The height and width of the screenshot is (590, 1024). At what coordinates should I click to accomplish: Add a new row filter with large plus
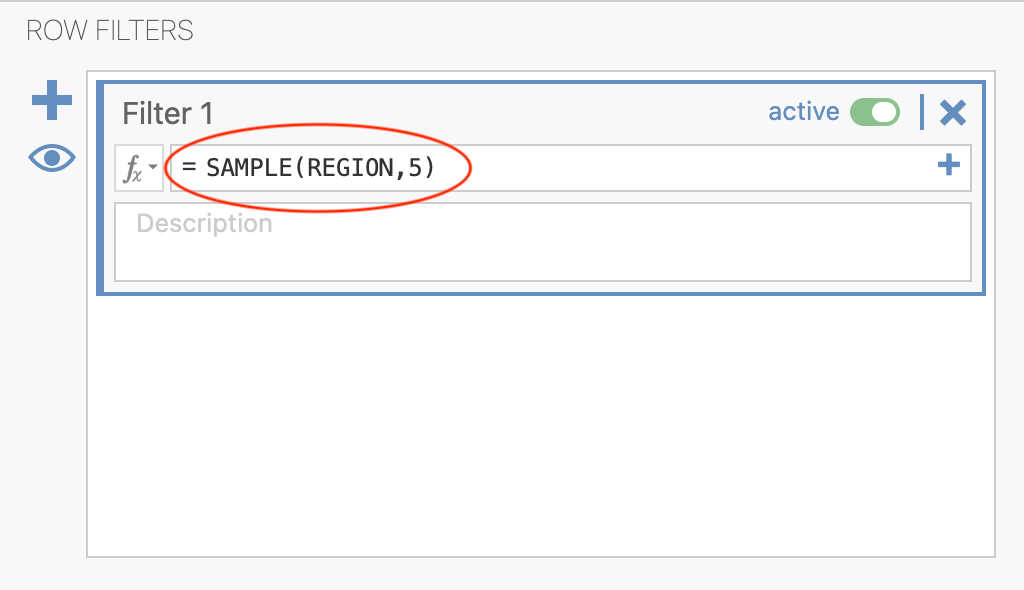click(52, 100)
